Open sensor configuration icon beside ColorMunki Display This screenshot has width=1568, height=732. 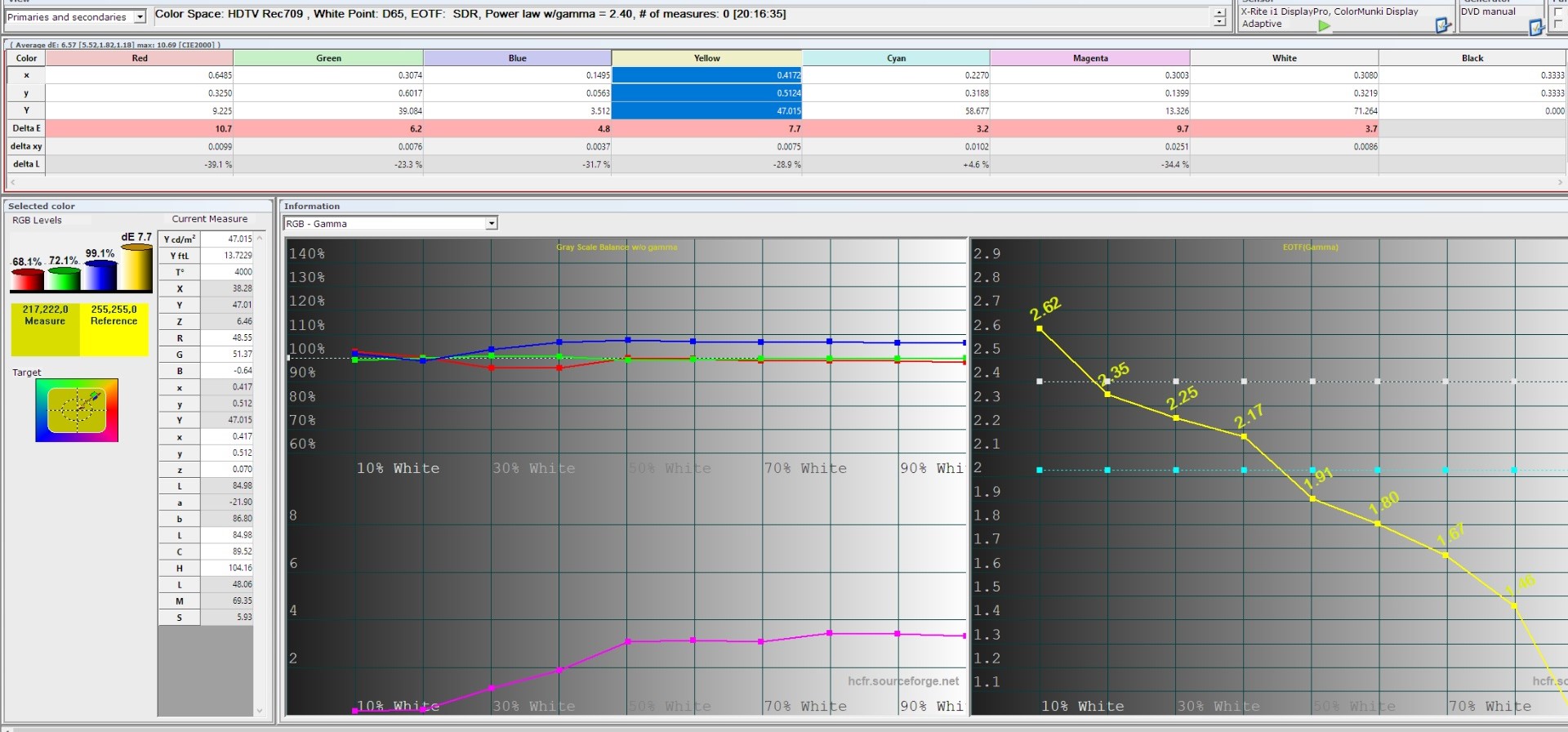click(x=1443, y=25)
